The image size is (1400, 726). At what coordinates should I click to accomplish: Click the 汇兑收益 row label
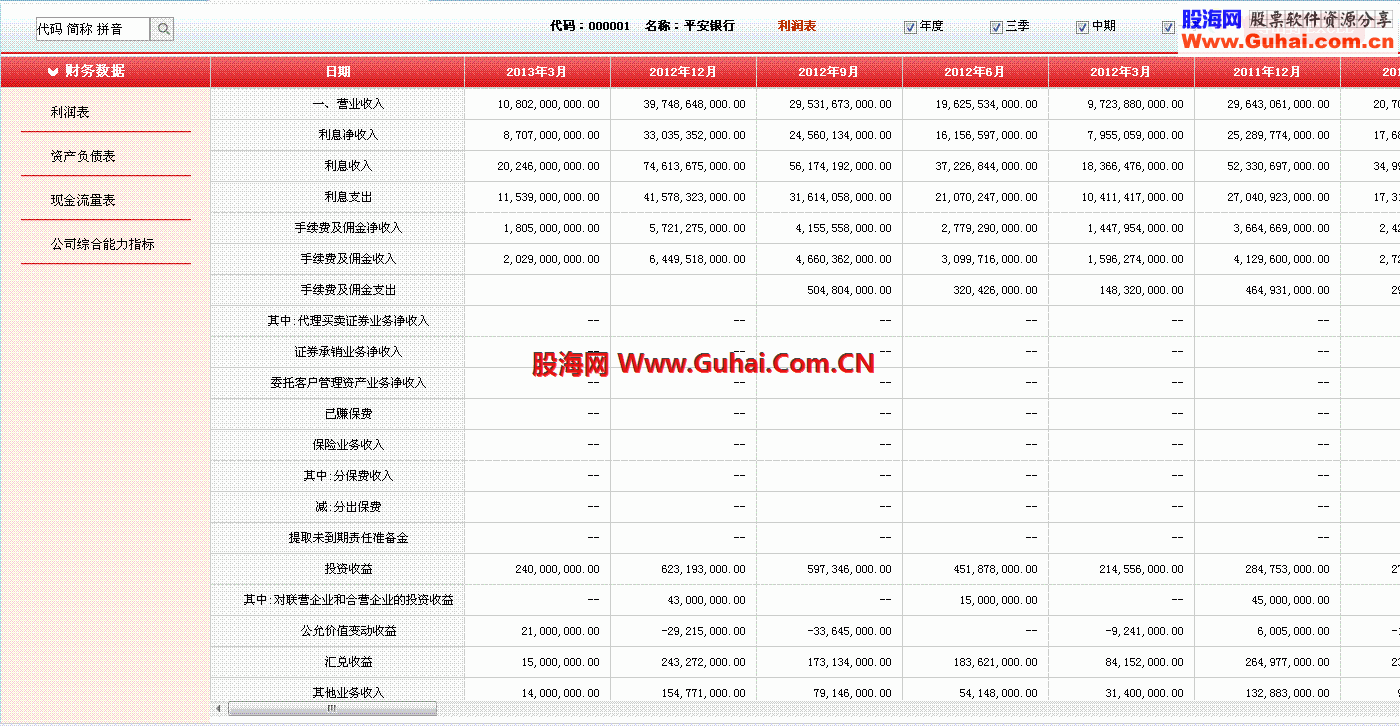pos(348,662)
